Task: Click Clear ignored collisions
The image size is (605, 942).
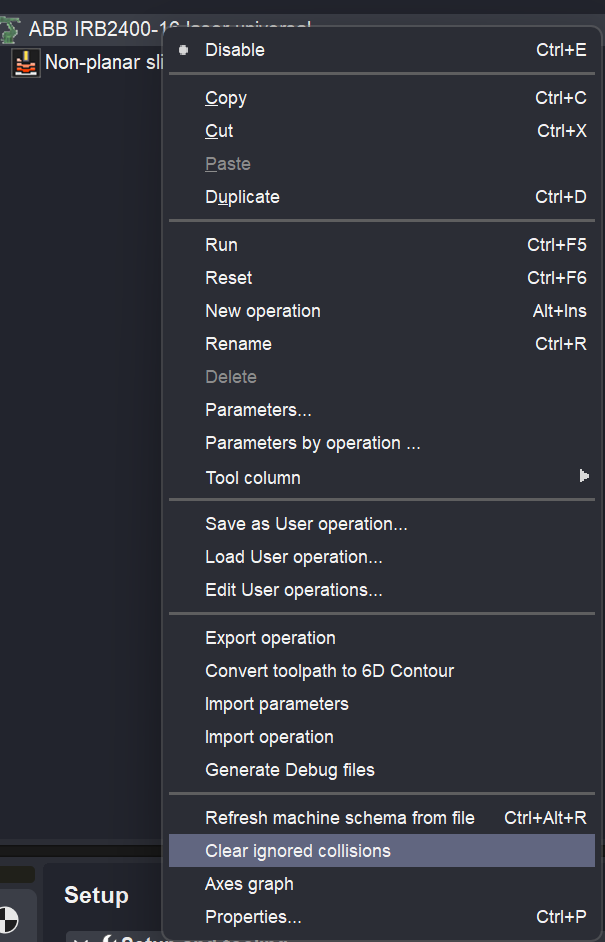Action: coord(298,851)
